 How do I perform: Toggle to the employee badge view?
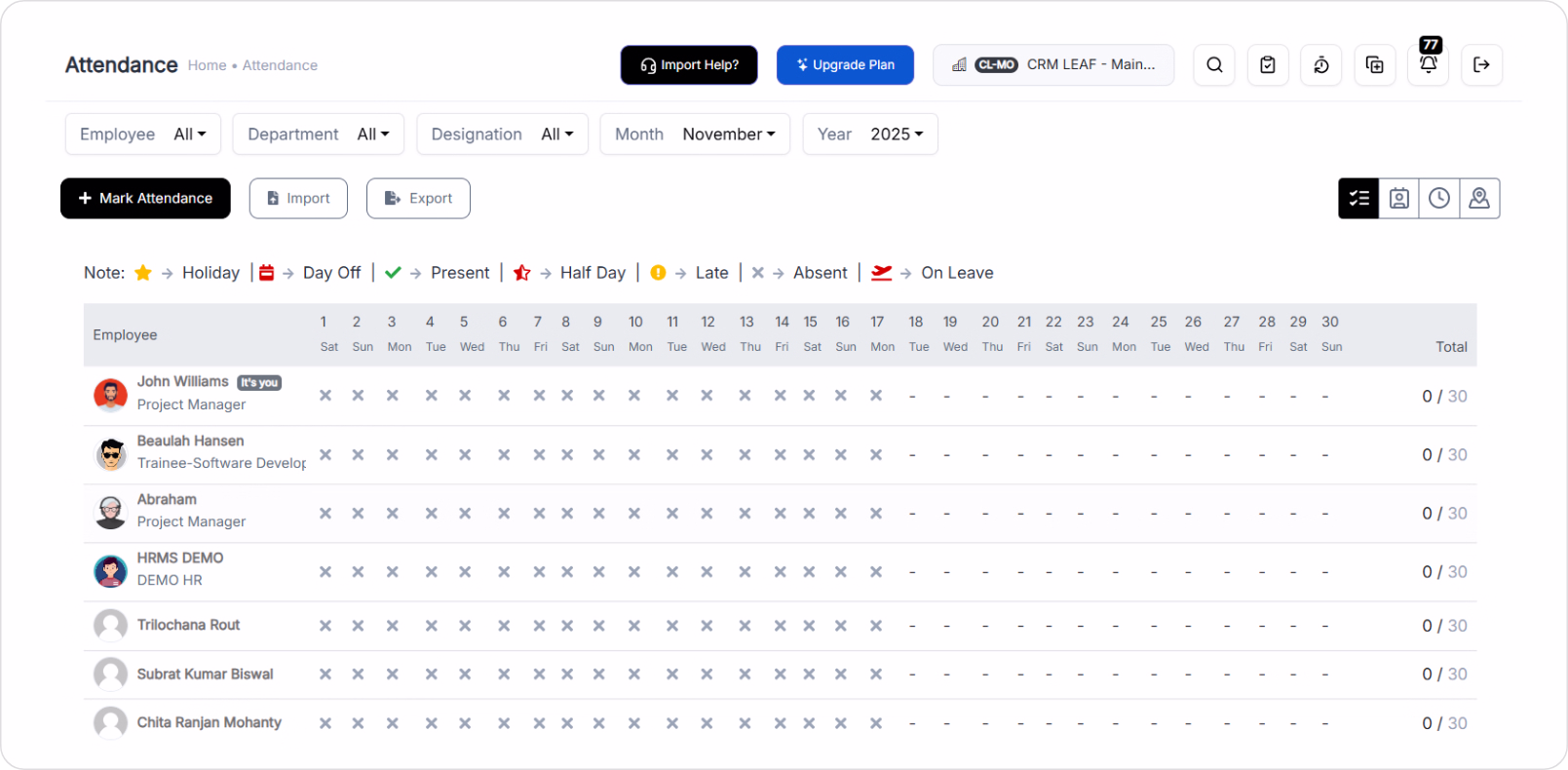pos(1399,199)
